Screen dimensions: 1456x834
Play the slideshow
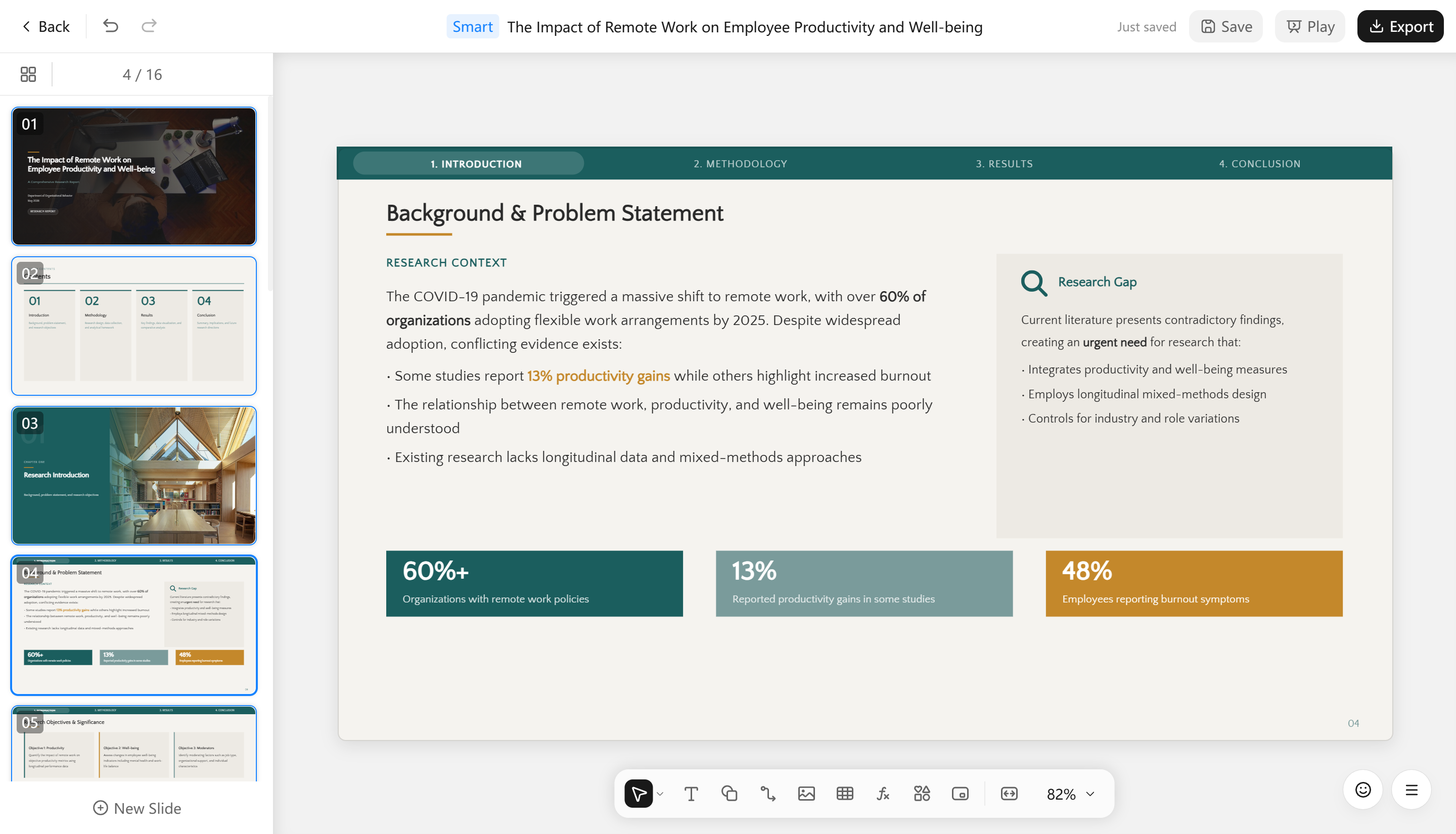[1310, 26]
